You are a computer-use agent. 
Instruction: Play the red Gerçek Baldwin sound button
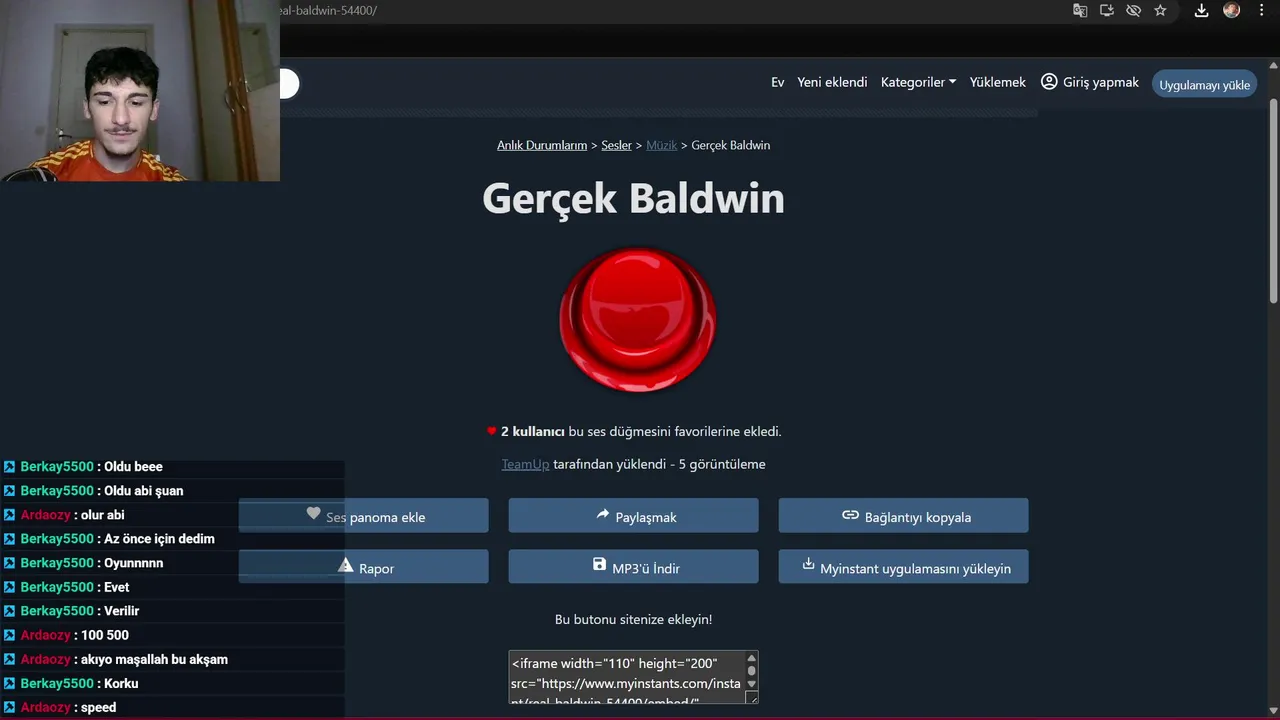[x=637, y=320]
